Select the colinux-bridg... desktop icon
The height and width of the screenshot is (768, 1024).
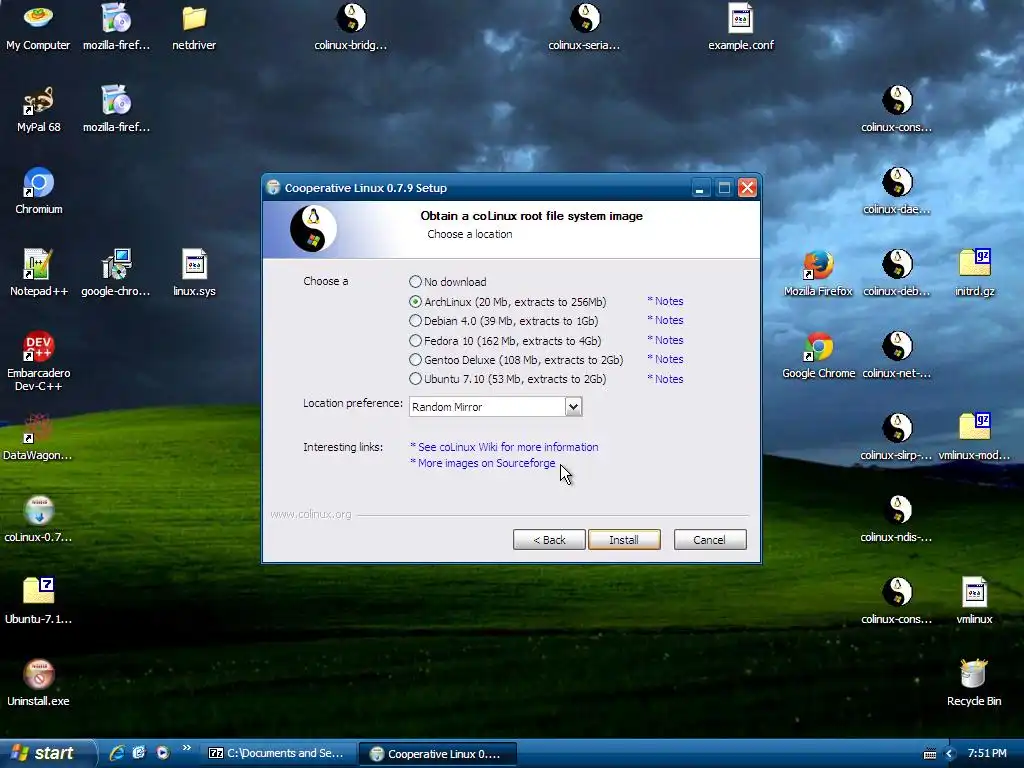tap(351, 28)
